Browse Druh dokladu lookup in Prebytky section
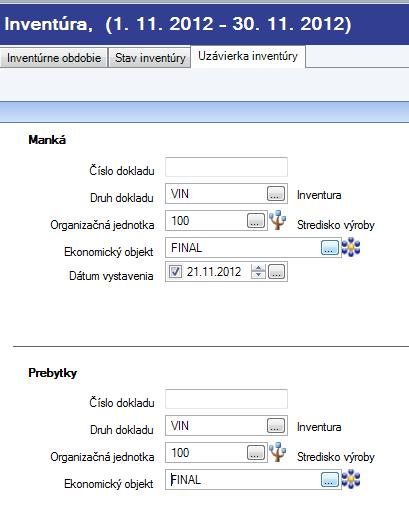This screenshot has width=409, height=517. click(276, 425)
